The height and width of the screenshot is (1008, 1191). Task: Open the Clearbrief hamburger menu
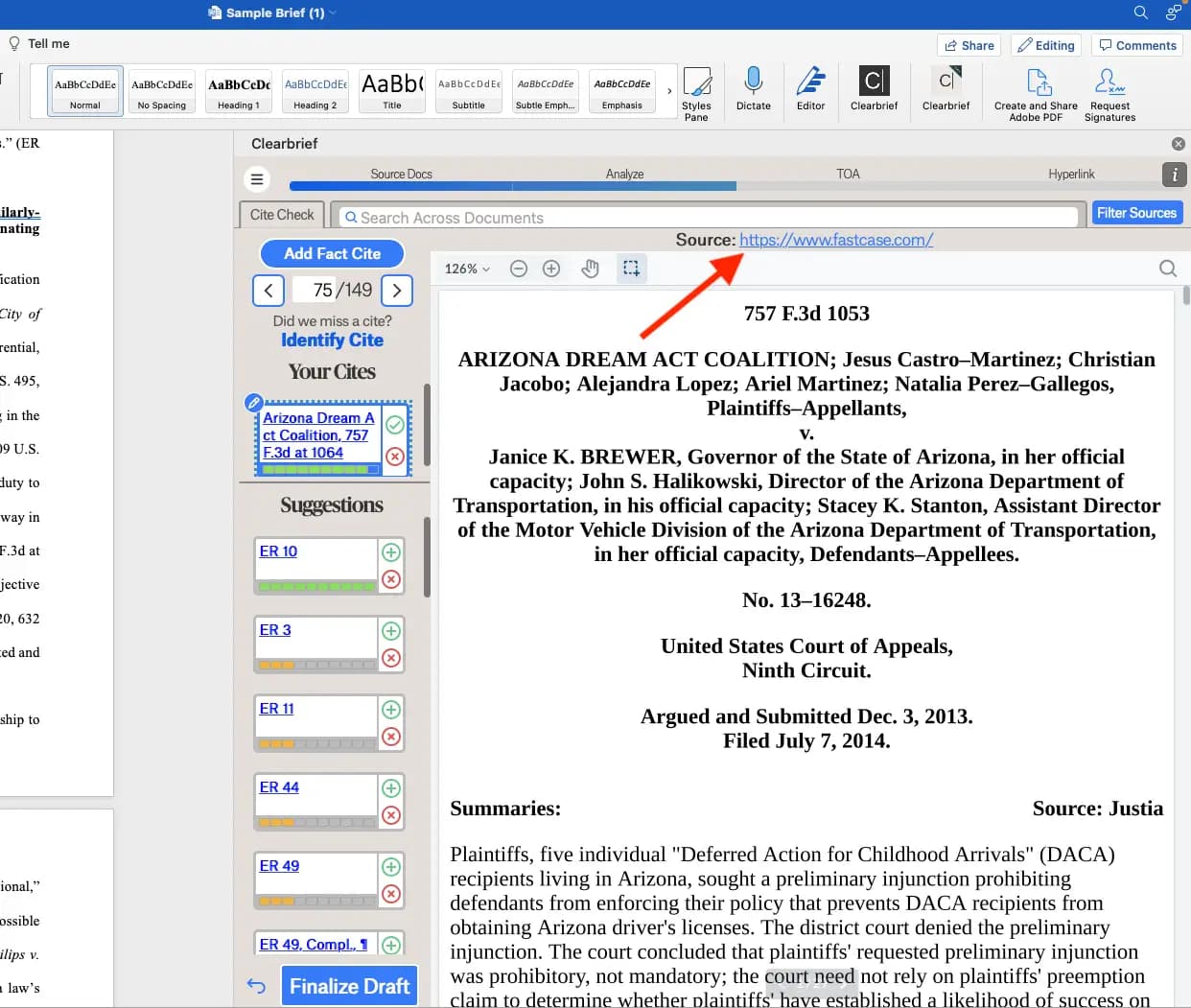[257, 179]
